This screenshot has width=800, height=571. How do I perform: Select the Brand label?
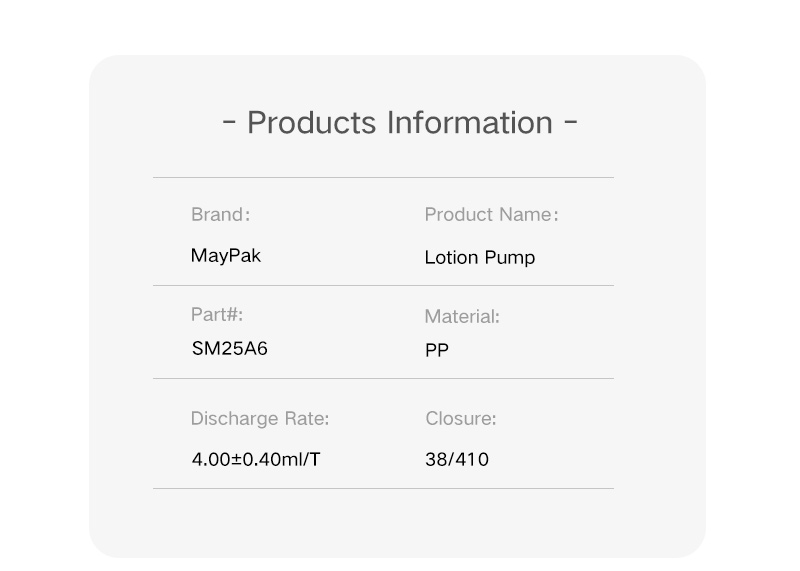coord(220,214)
